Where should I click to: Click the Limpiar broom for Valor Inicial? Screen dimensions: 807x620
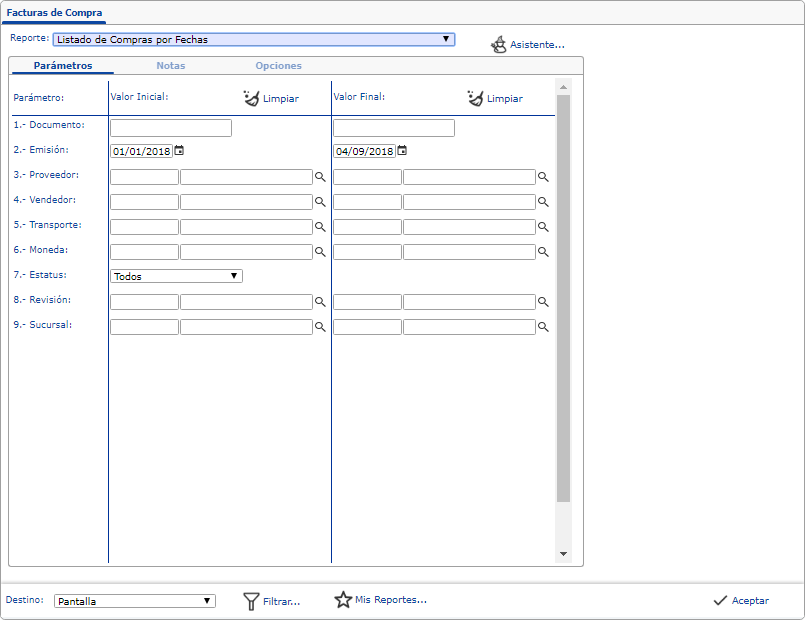pos(251,98)
